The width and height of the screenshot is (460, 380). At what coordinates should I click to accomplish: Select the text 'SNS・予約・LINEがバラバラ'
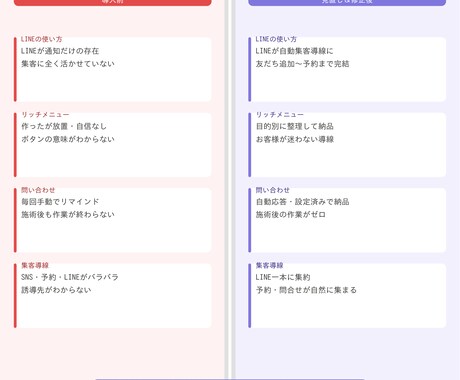coord(70,277)
